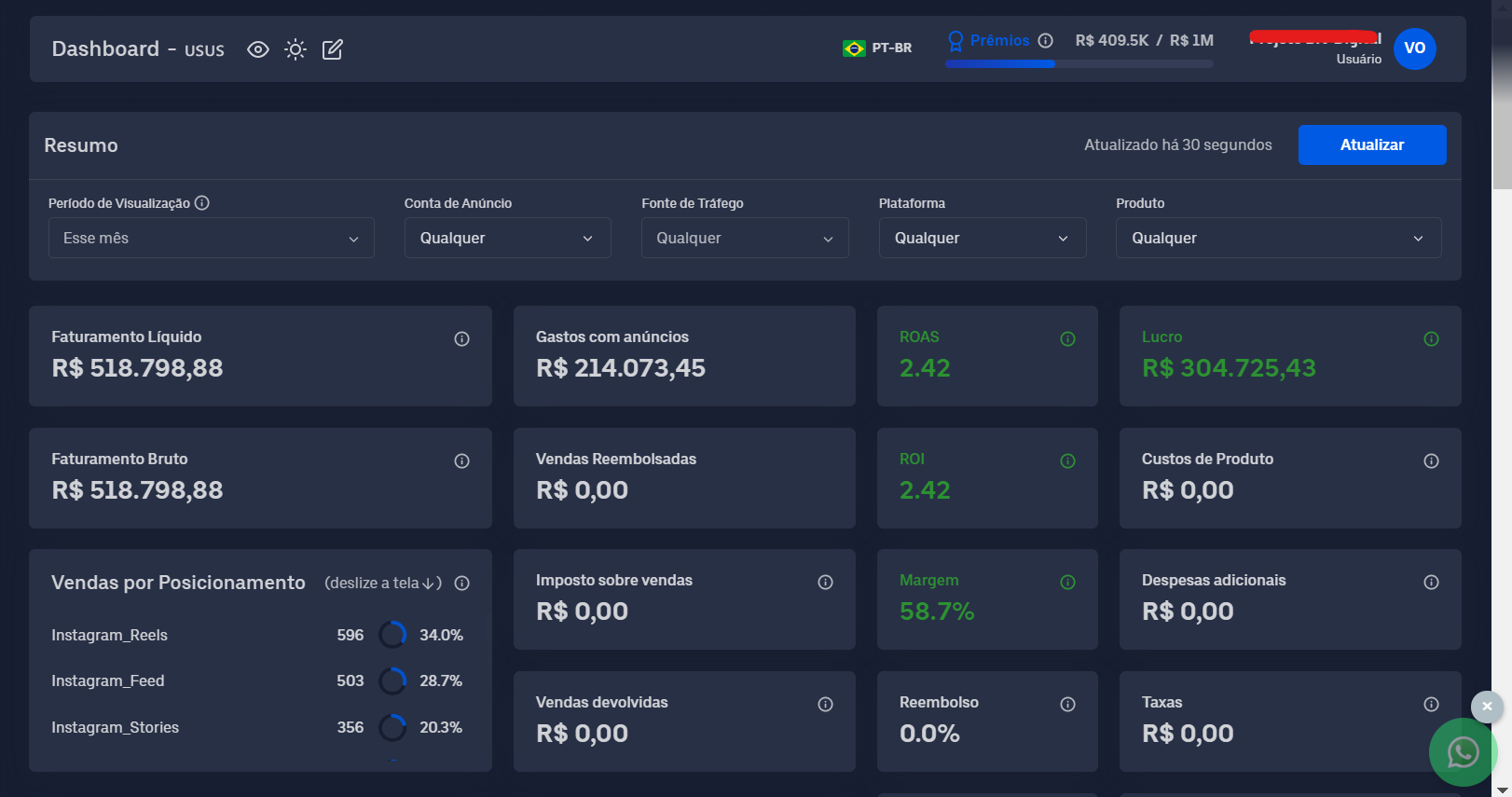This screenshot has width=1512, height=797.
Task: Open the Conta de Anúncio dropdown
Action: click(507, 238)
